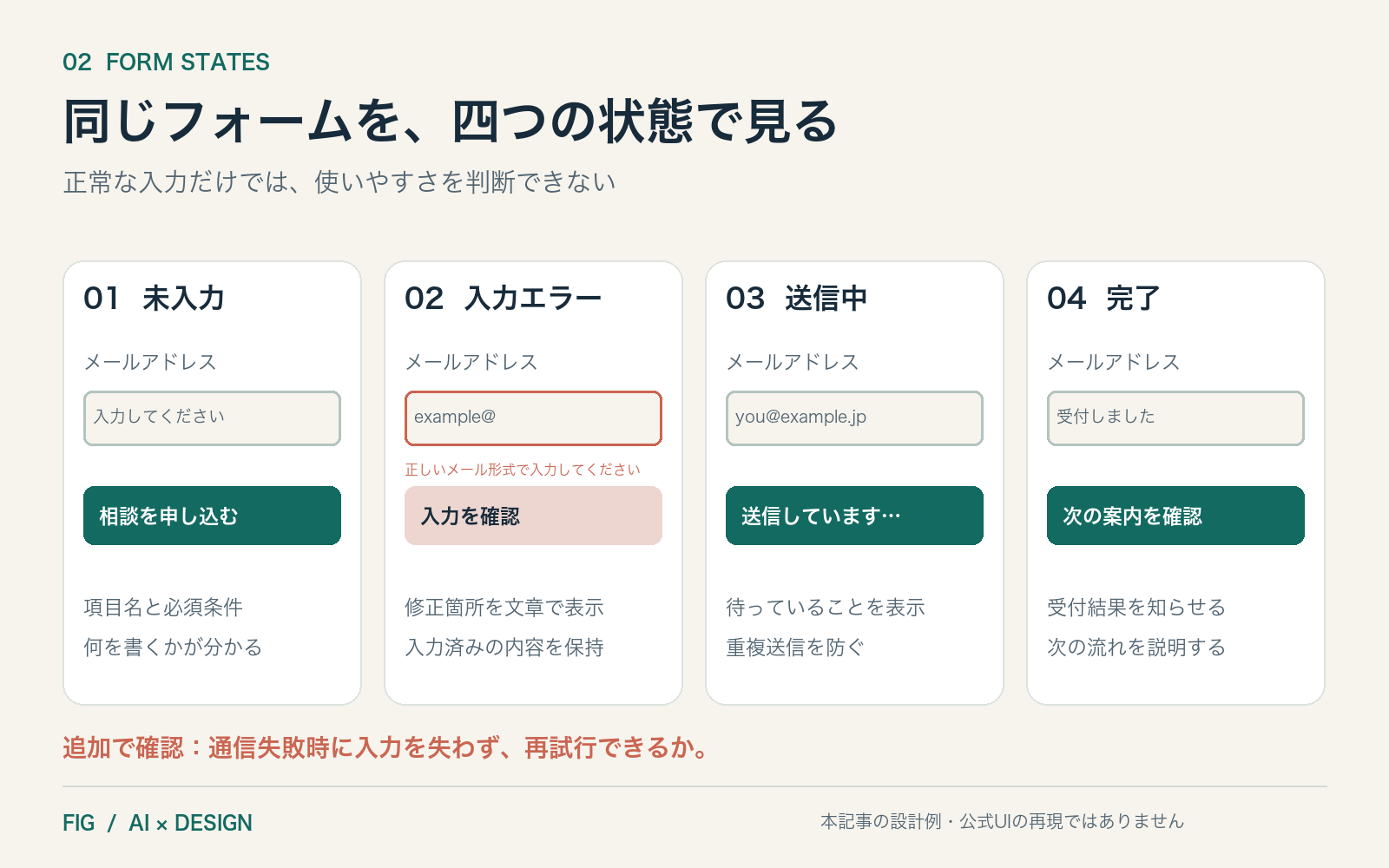1389x868 pixels.
Task: Click the 次の案内を確認 button
Action: [1175, 516]
